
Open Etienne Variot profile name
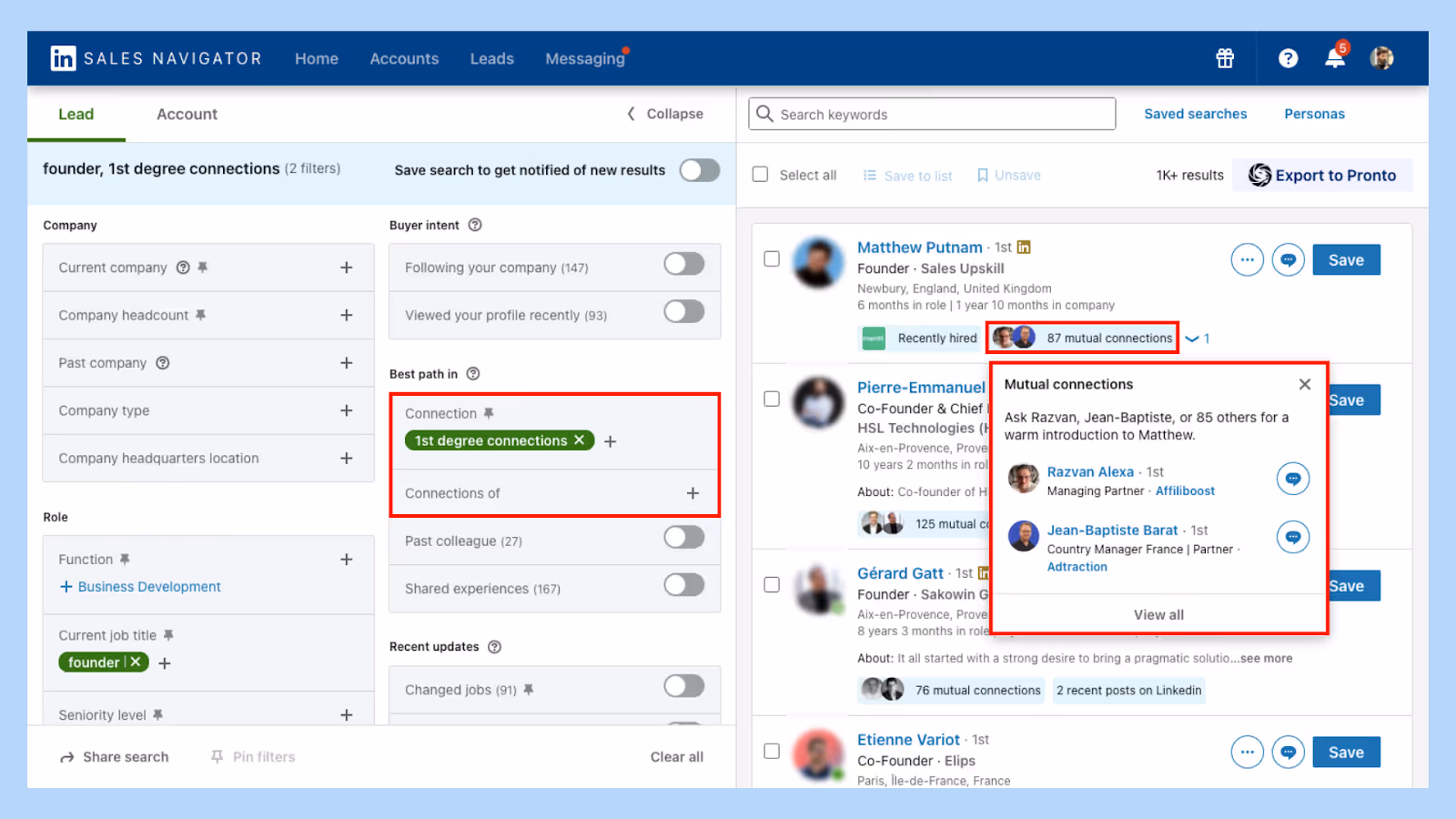(x=908, y=740)
